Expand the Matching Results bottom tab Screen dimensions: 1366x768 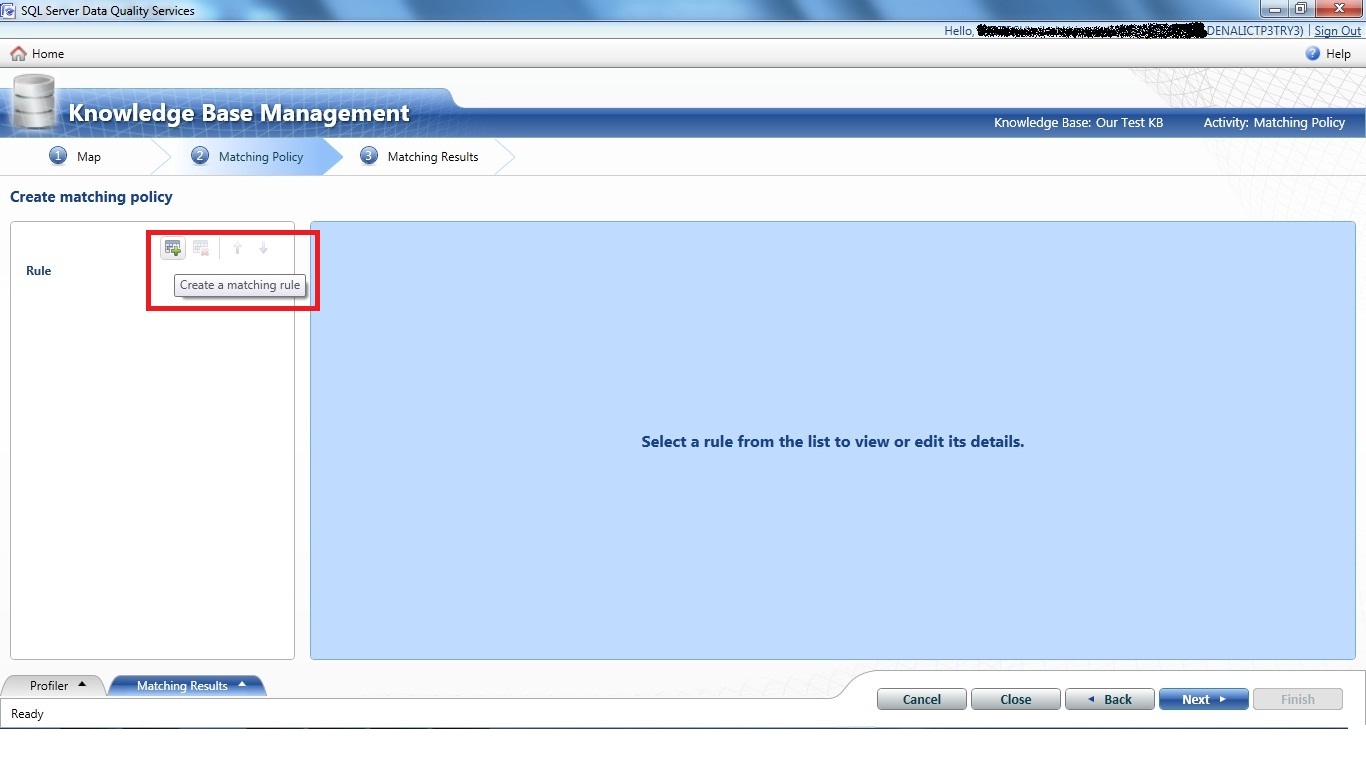(187, 685)
